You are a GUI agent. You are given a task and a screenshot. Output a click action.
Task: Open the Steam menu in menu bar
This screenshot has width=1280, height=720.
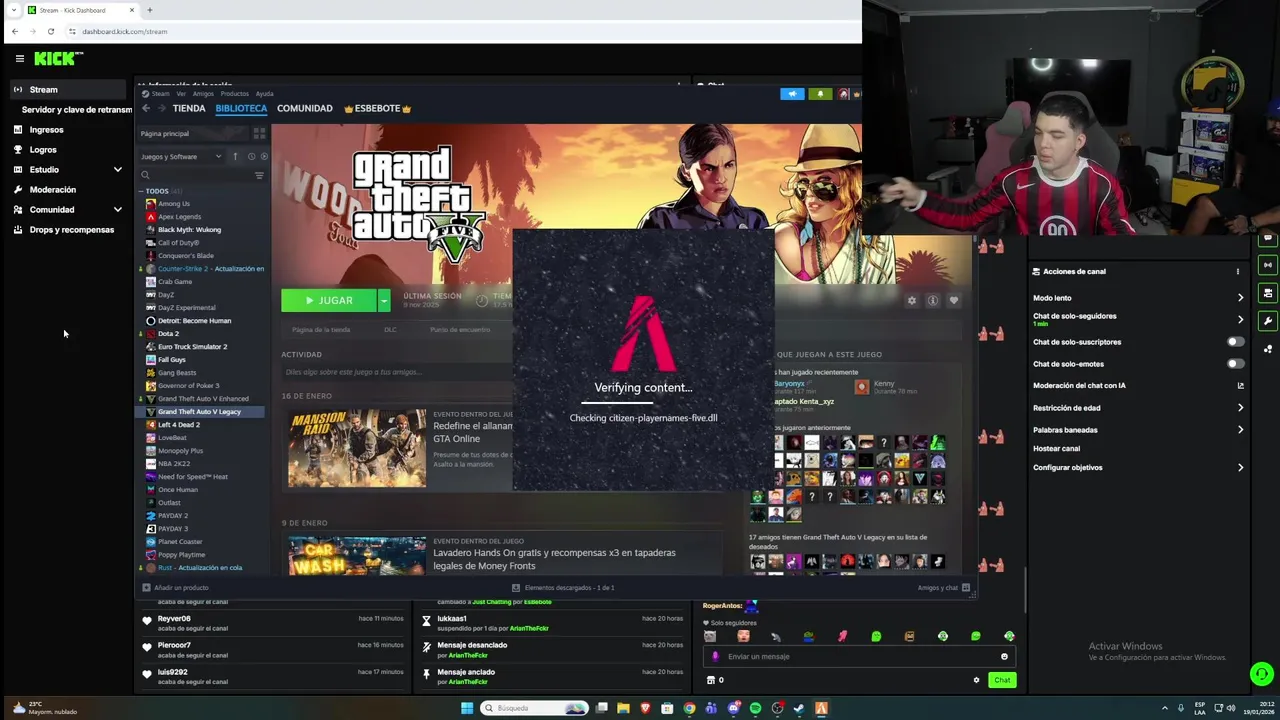[x=160, y=94]
